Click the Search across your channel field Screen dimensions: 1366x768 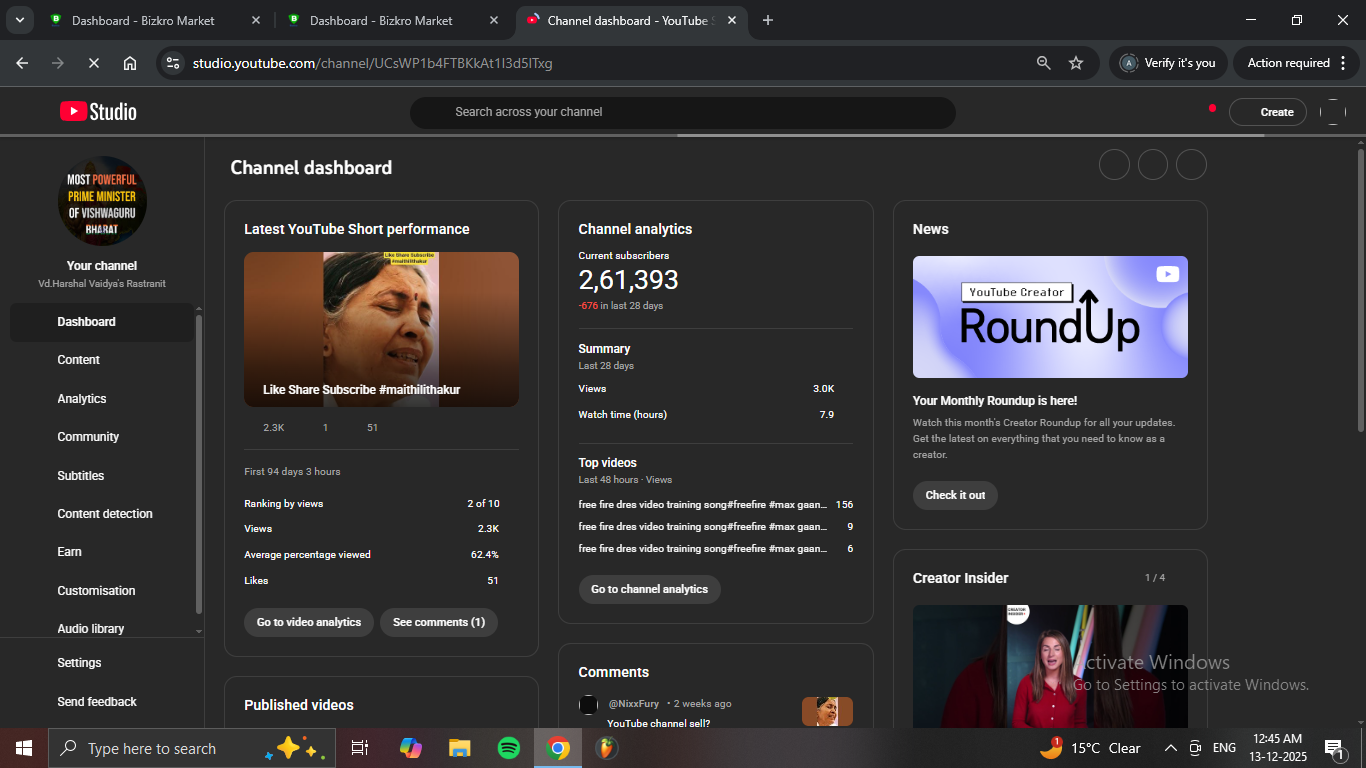[x=682, y=112]
